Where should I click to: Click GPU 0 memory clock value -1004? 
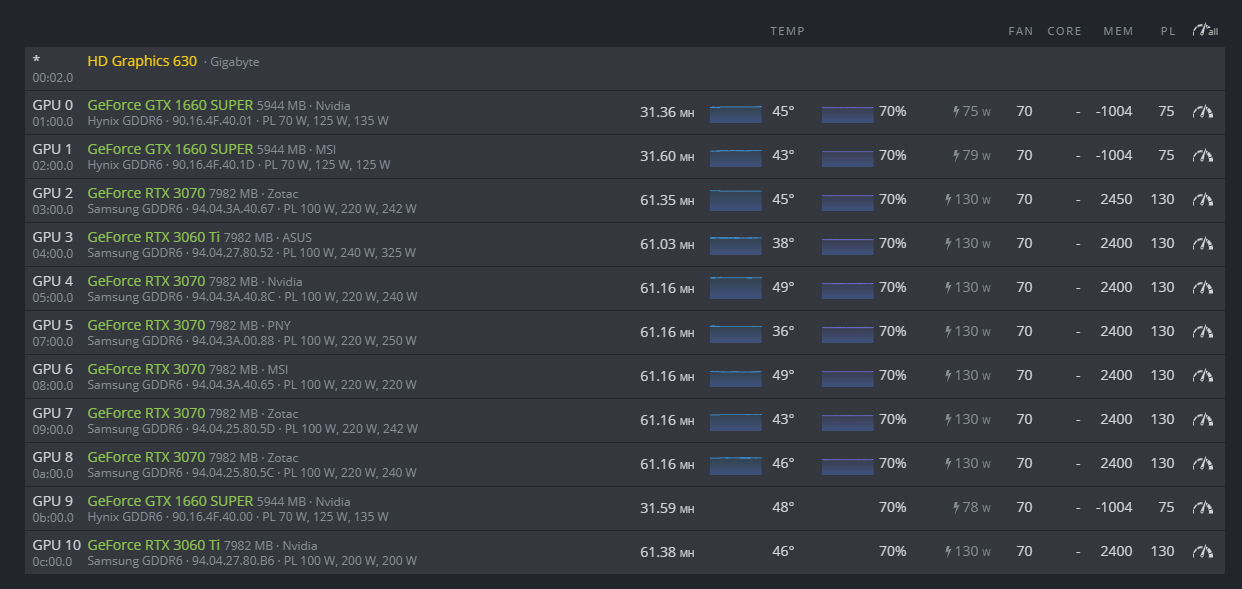point(1114,112)
